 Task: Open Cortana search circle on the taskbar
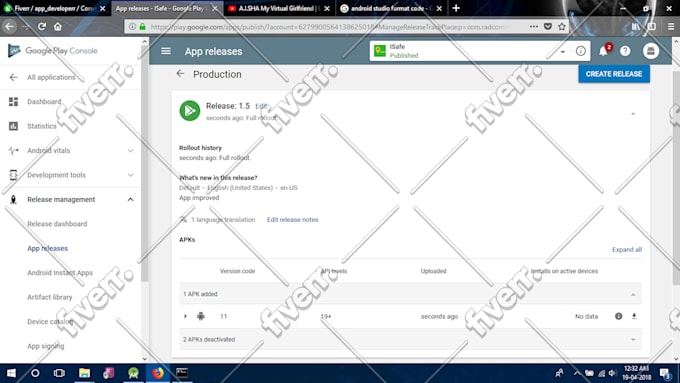(x=35, y=373)
